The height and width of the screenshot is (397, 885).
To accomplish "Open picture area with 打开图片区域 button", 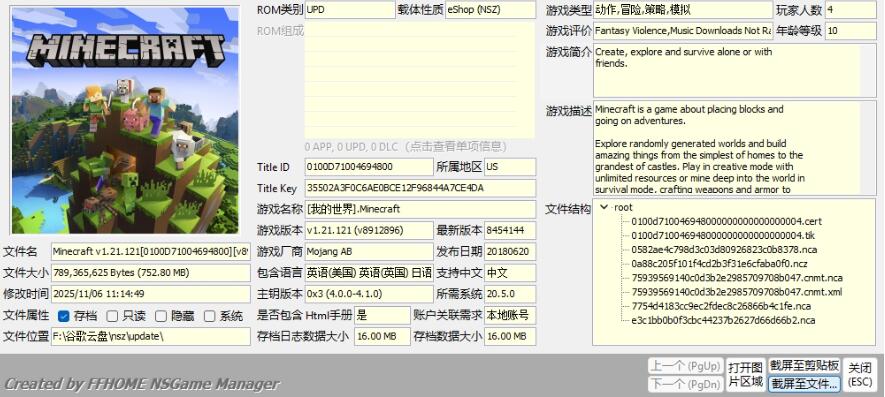I will point(746,375).
